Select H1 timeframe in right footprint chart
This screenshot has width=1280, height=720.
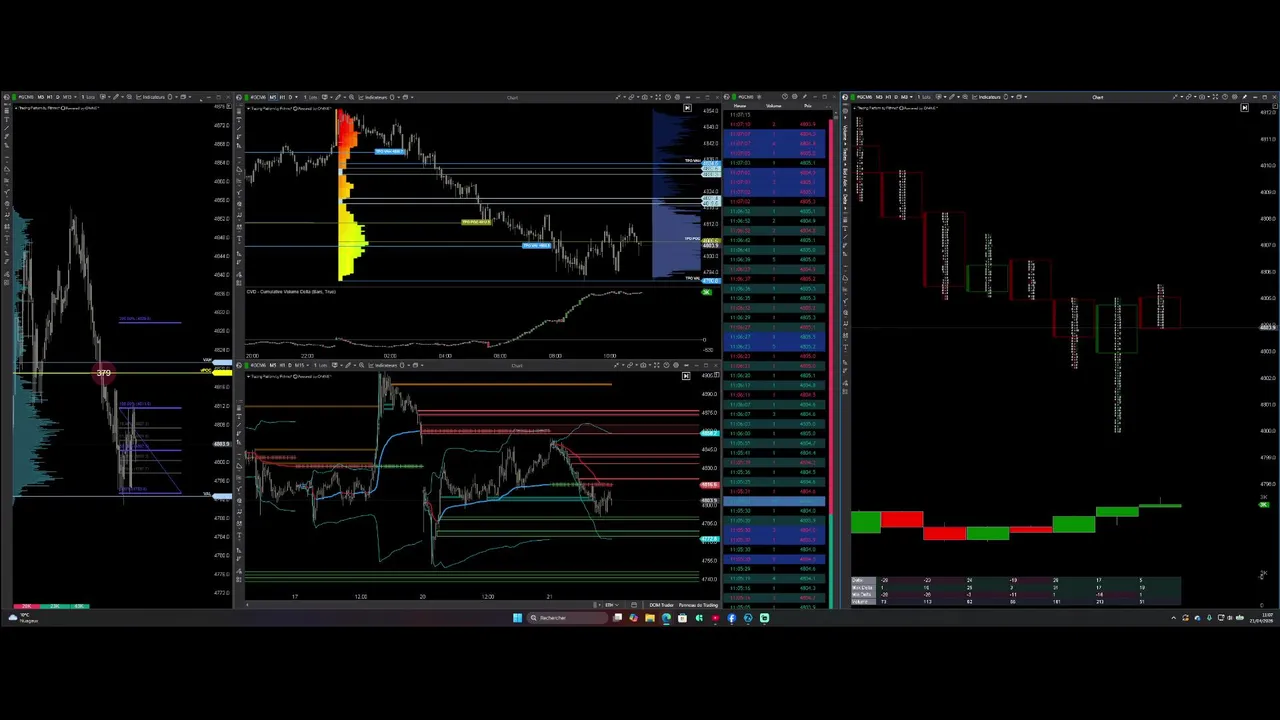(x=888, y=97)
